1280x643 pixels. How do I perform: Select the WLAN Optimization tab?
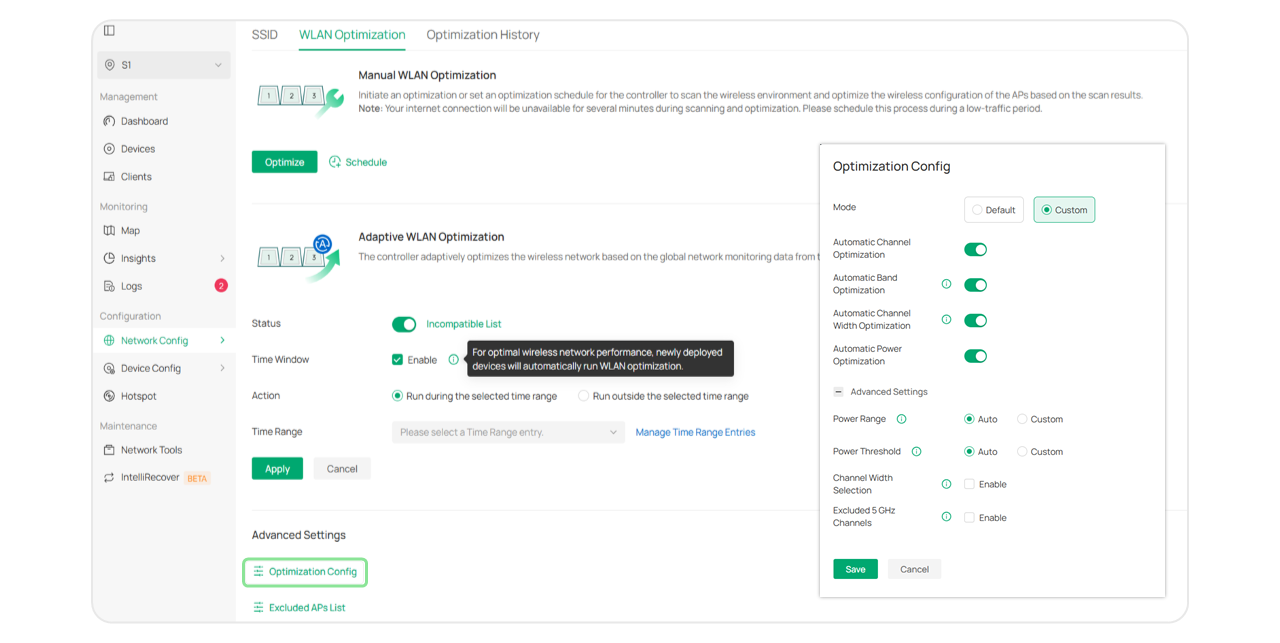(352, 35)
